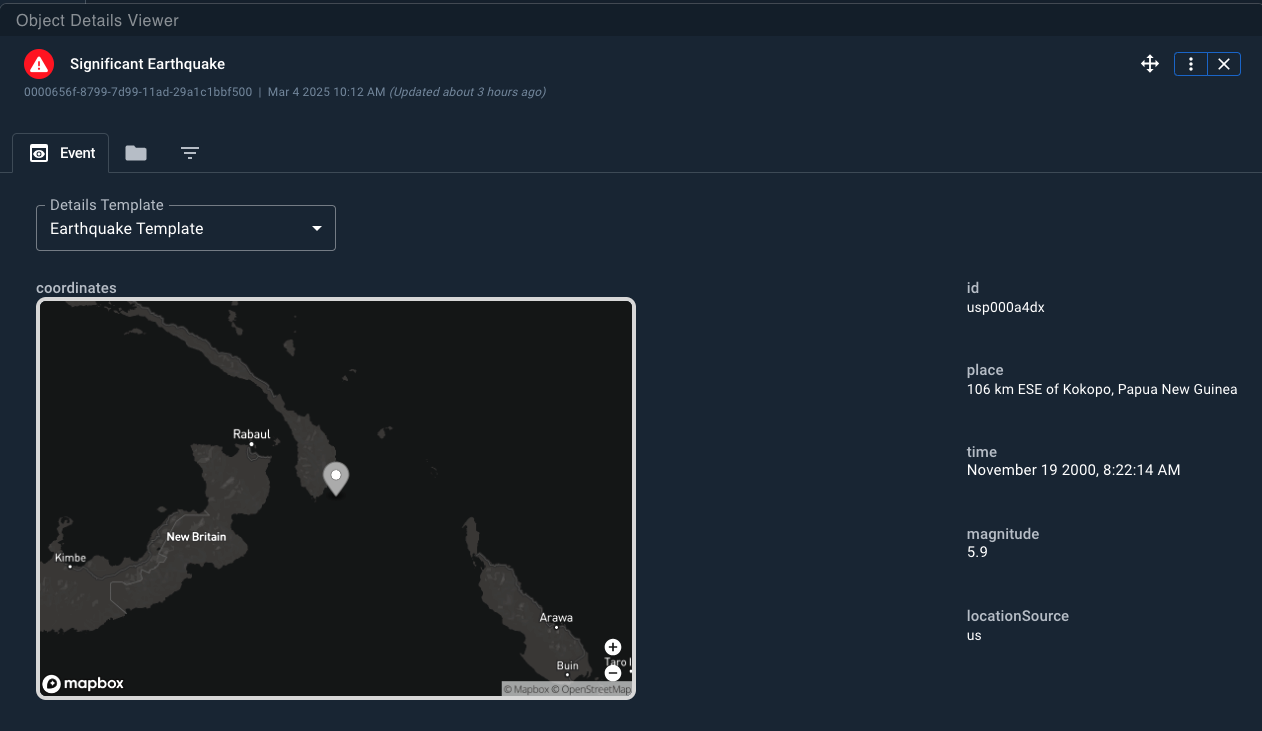Close the Significant Earthquake details panel

click(1224, 63)
